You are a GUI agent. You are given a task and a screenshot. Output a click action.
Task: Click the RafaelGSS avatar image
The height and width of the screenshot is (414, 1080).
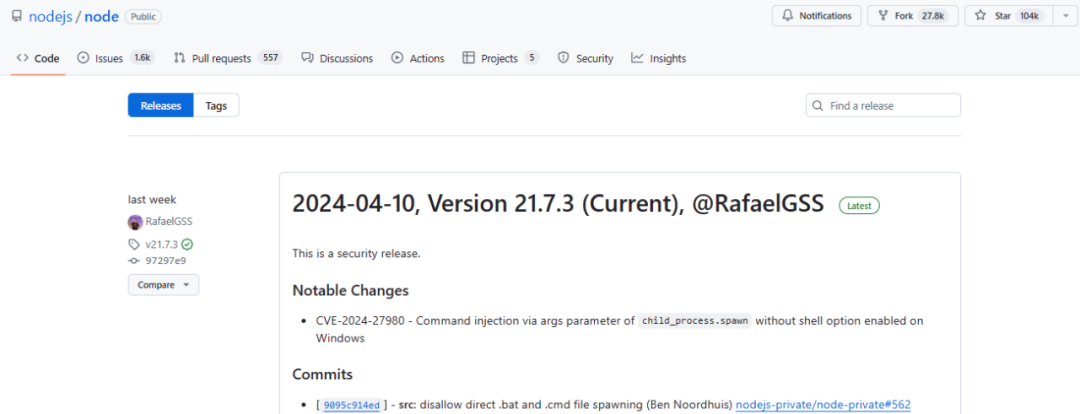(135, 222)
